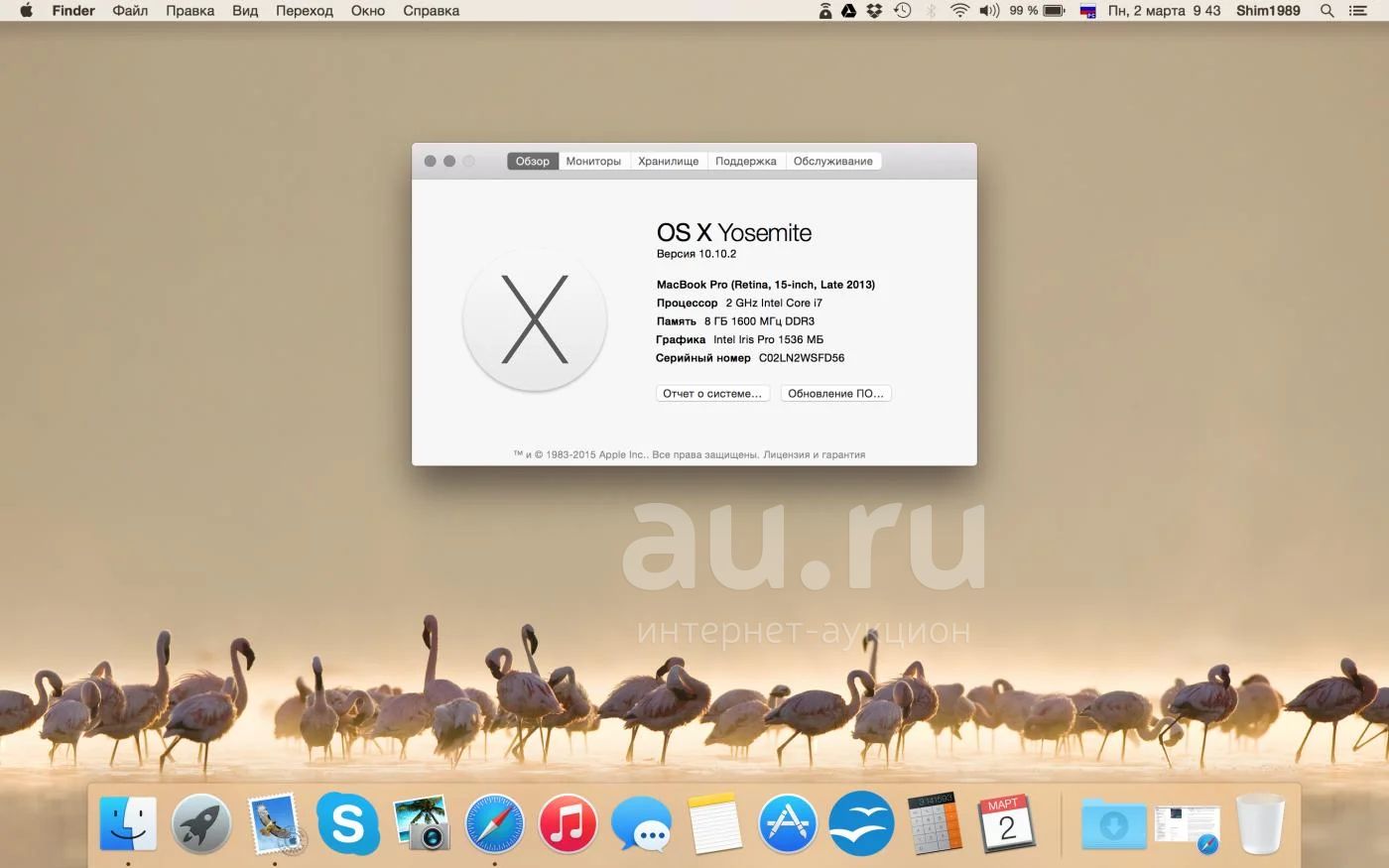The width and height of the screenshot is (1389, 868).
Task: Click the Wi-Fi status icon
Action: (x=959, y=11)
